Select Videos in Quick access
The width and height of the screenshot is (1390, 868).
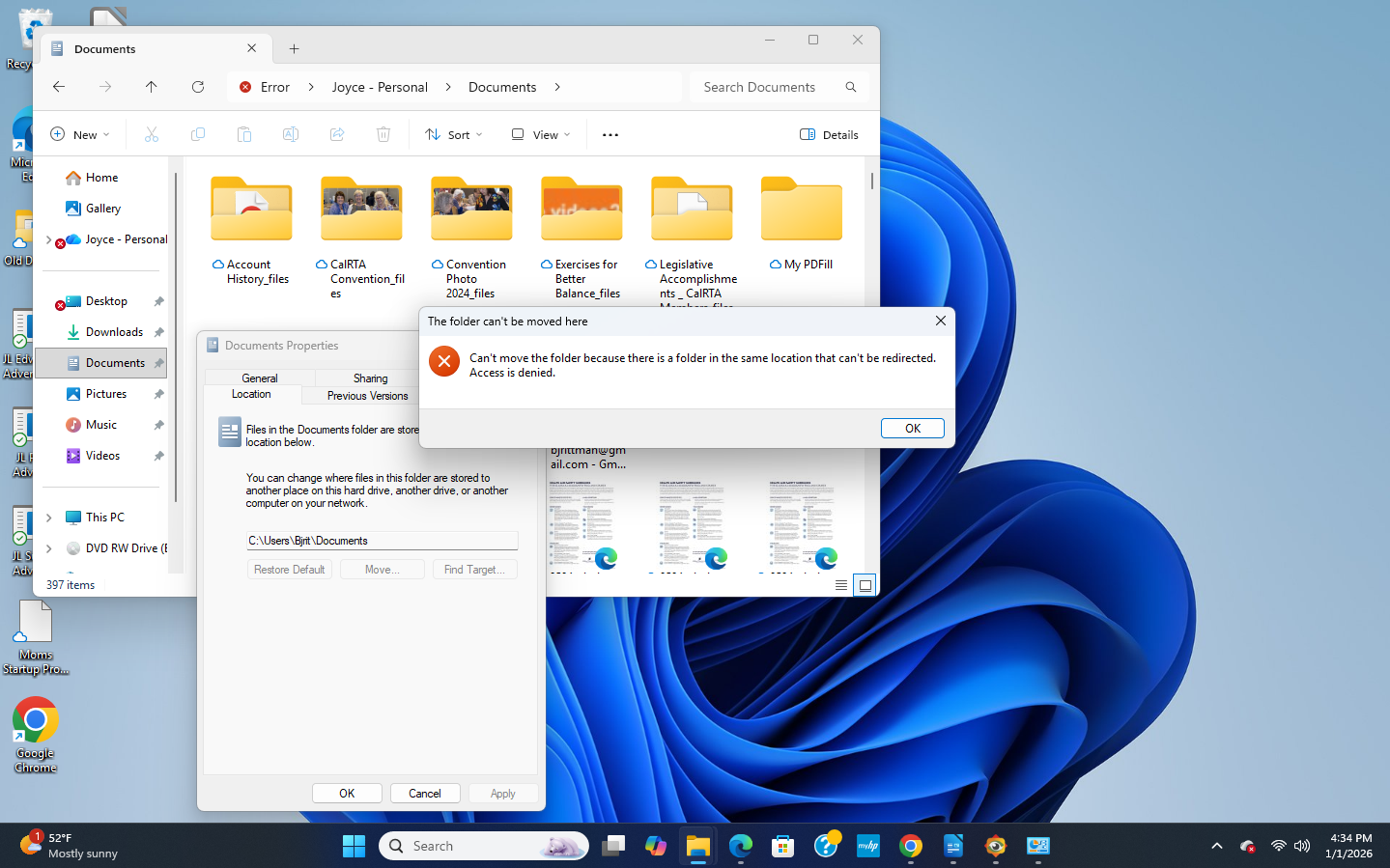[x=104, y=456]
